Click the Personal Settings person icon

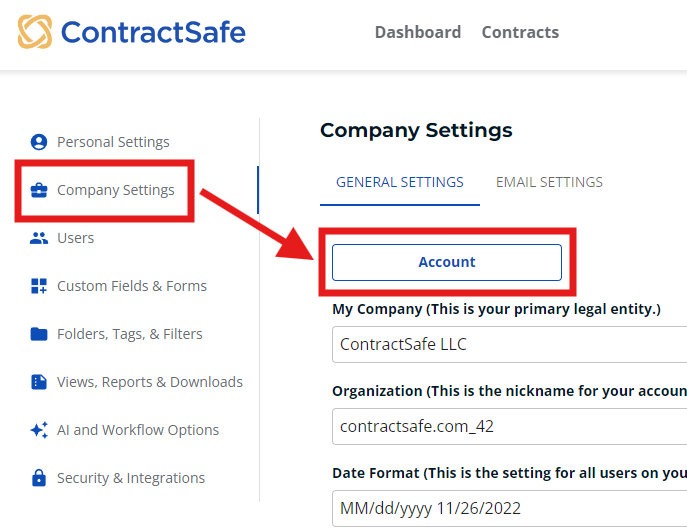point(39,142)
